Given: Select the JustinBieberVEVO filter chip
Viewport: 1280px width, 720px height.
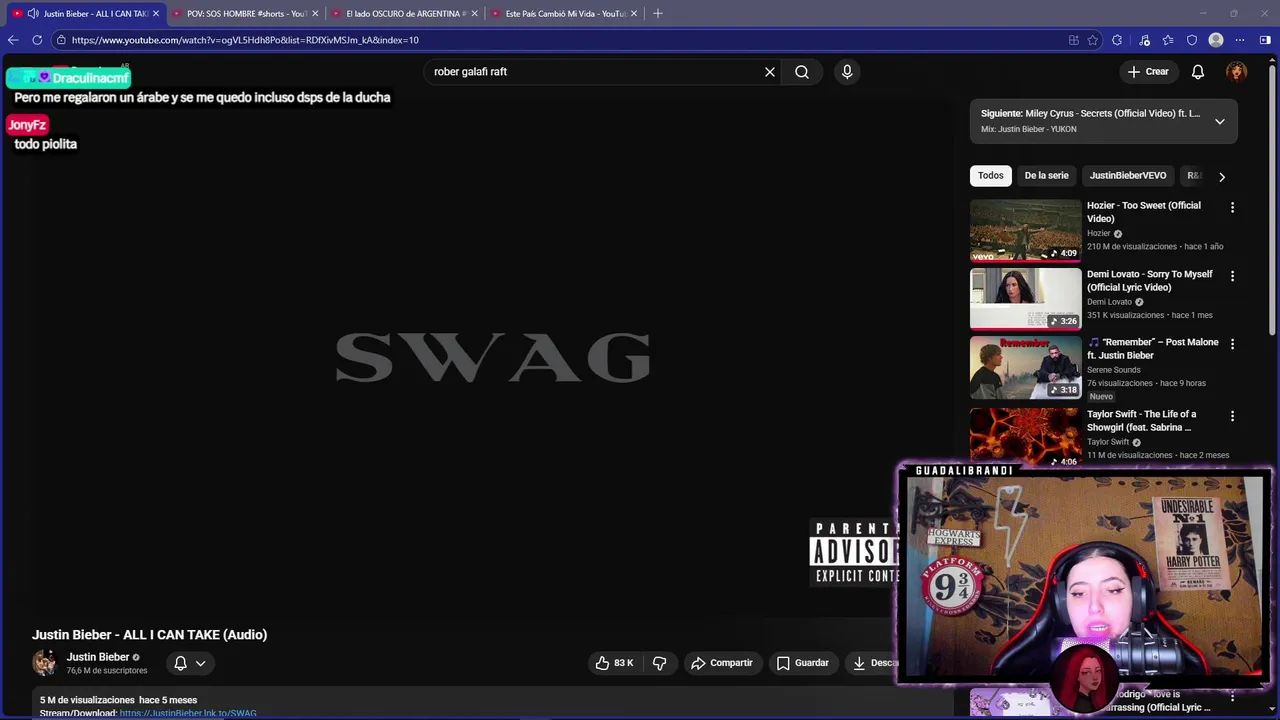Looking at the screenshot, I should point(1128,176).
